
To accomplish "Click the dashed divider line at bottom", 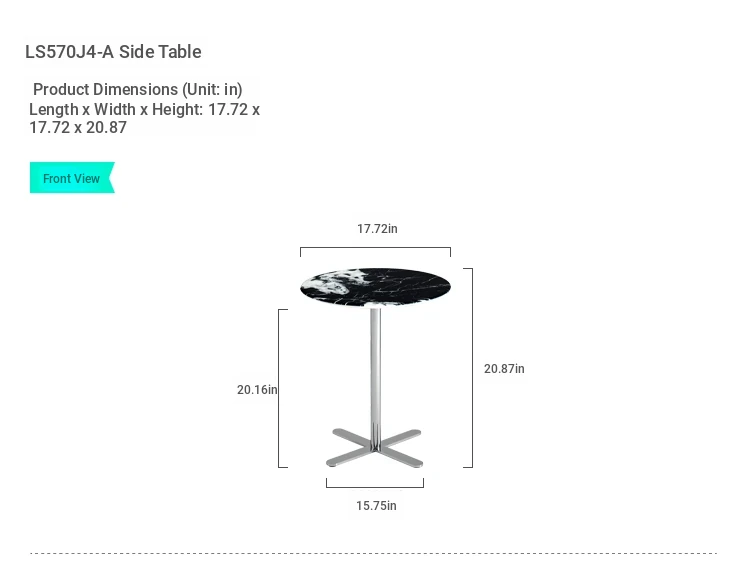I will point(374,553).
